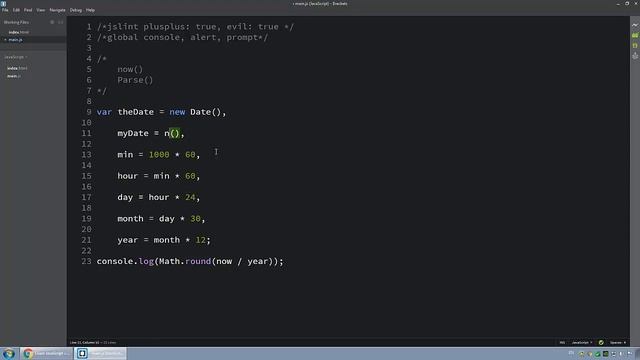
Task: Click the Brackets taskbar button
Action: (101, 353)
